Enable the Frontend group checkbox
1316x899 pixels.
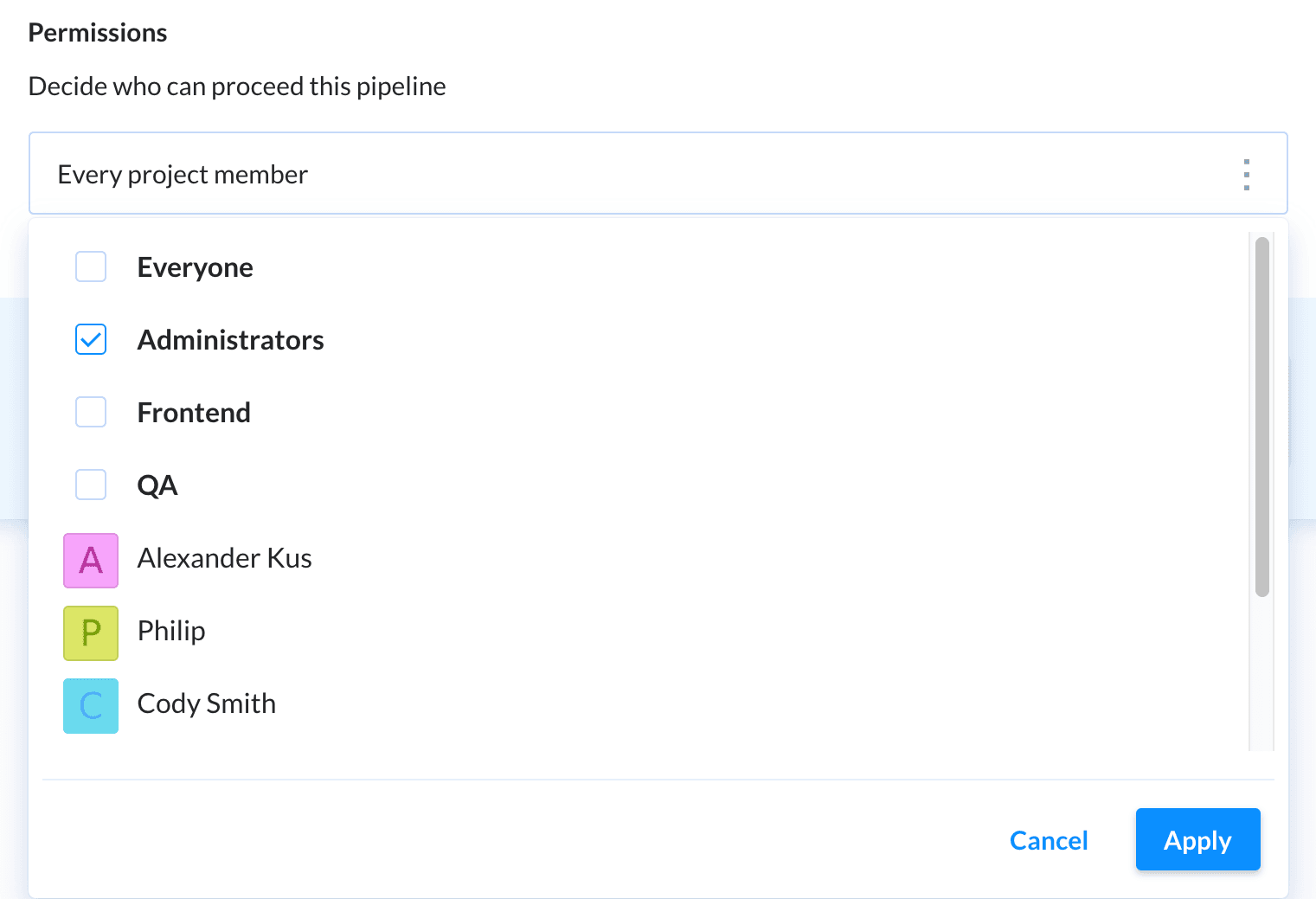91,412
